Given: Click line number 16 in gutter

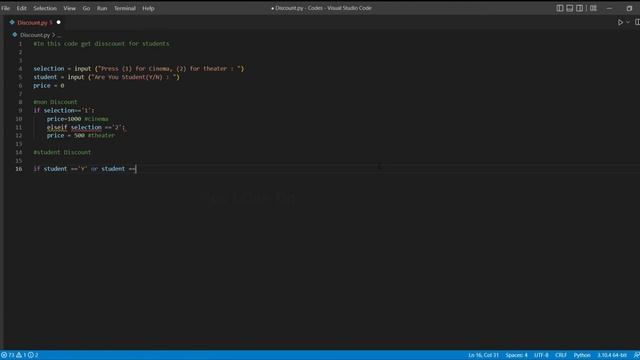Looking at the screenshot, I should coord(19,169).
